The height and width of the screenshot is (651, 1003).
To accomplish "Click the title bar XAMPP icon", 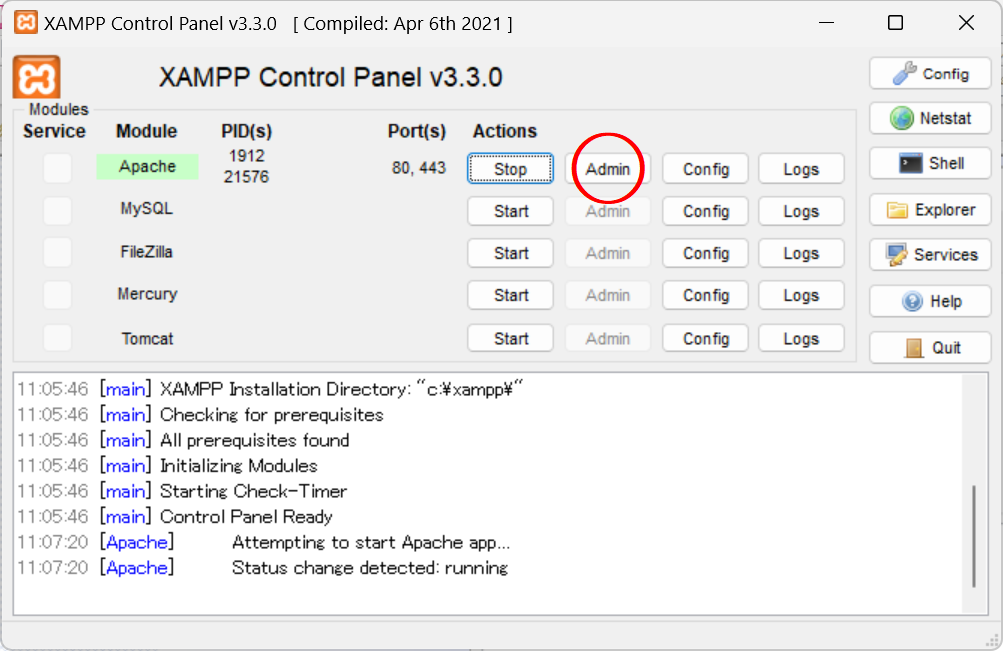I will [x=26, y=22].
